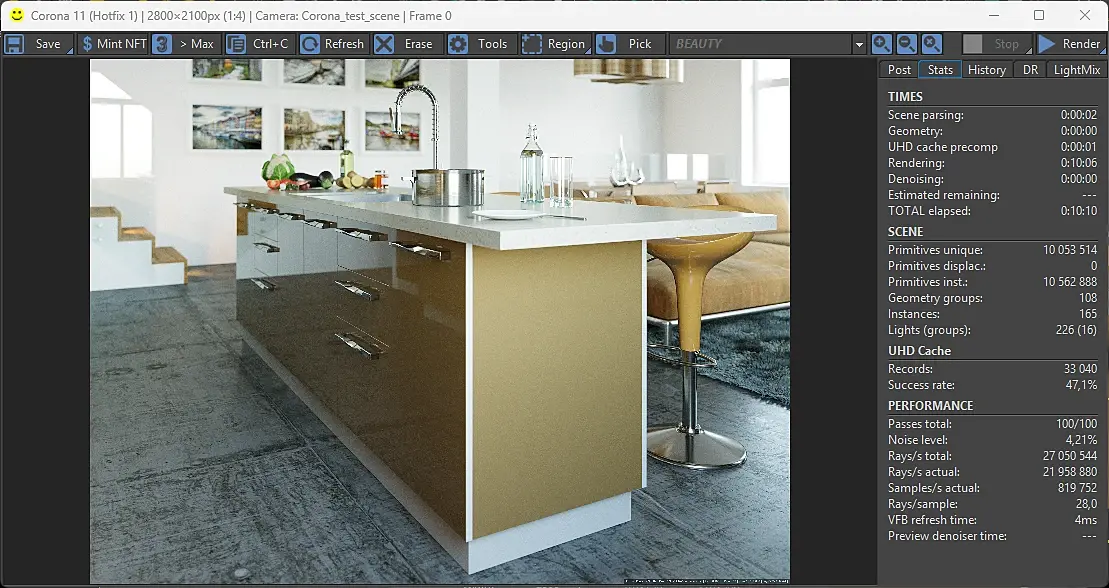The height and width of the screenshot is (588, 1109).
Task: Toggle the Region render selection
Action: pyautogui.click(x=555, y=44)
